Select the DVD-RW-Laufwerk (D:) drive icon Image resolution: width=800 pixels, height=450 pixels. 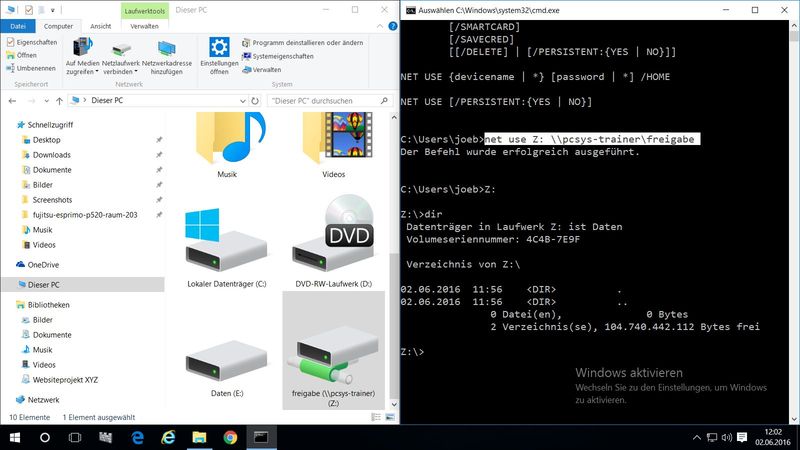pyautogui.click(x=333, y=245)
